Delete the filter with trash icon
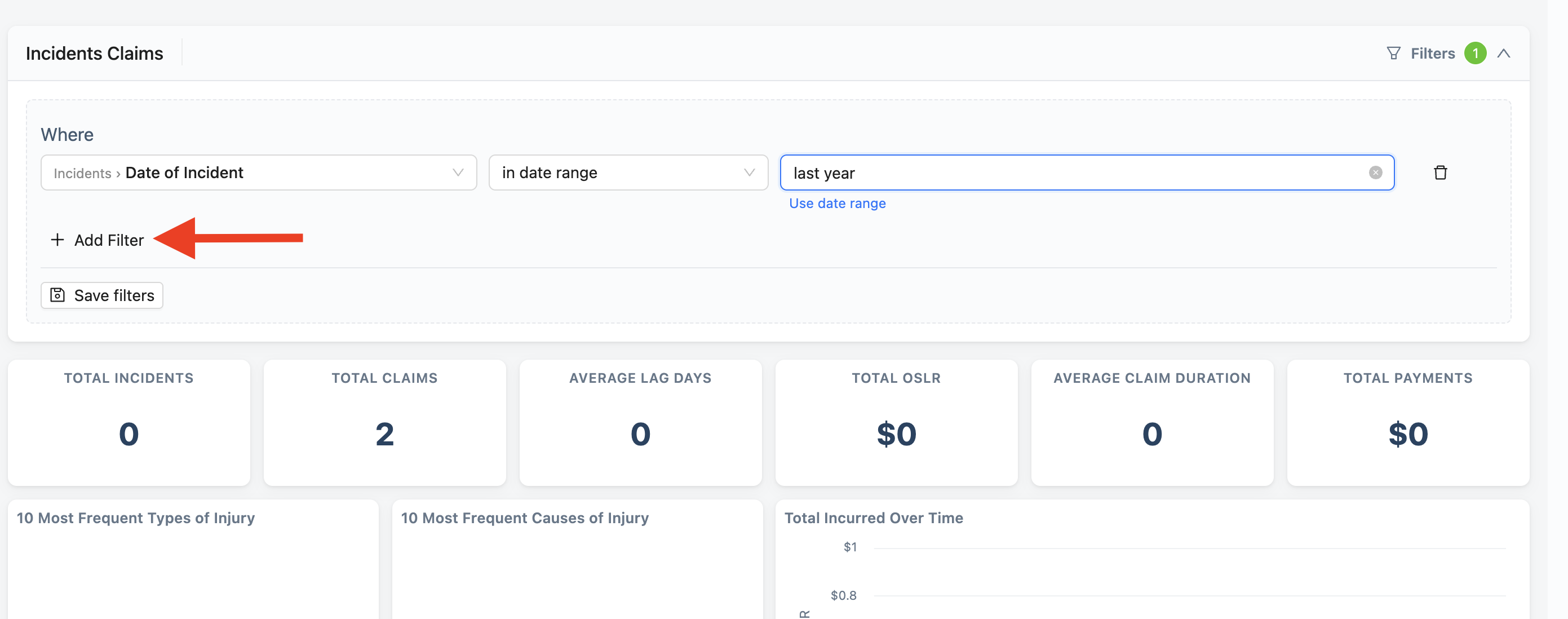1568x619 pixels. [1439, 173]
